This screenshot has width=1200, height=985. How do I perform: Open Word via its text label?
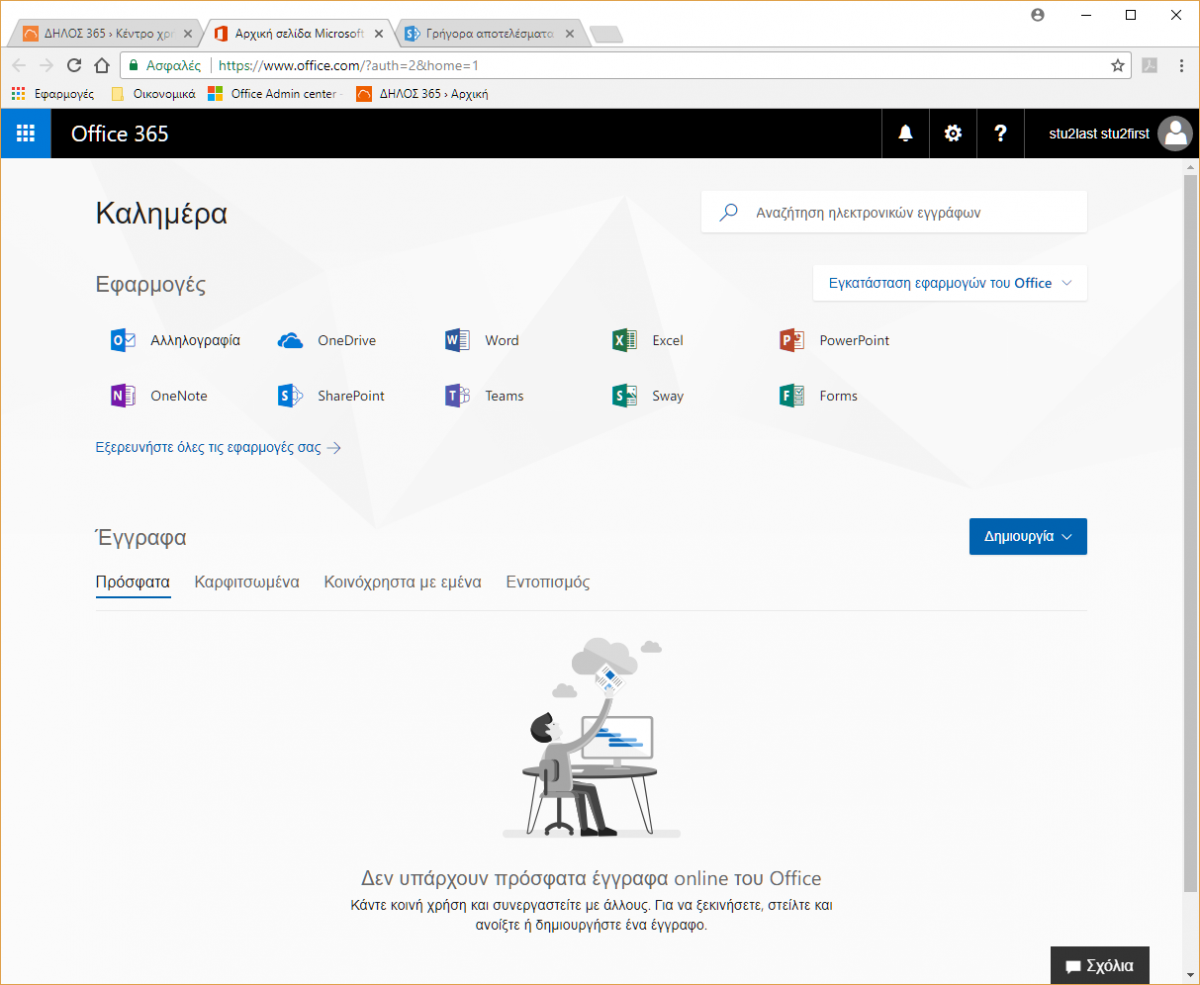[x=502, y=340]
